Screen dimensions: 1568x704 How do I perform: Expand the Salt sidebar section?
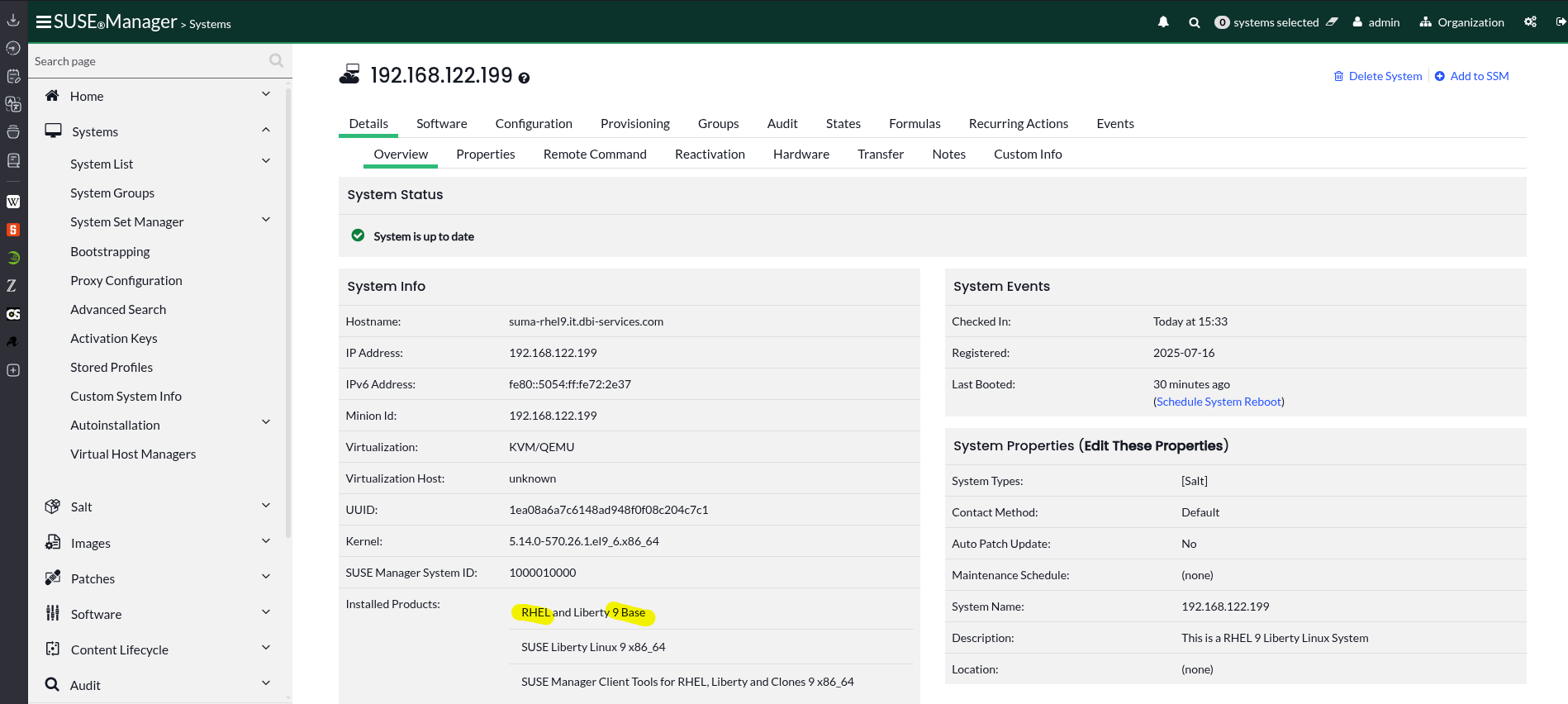tap(265, 506)
